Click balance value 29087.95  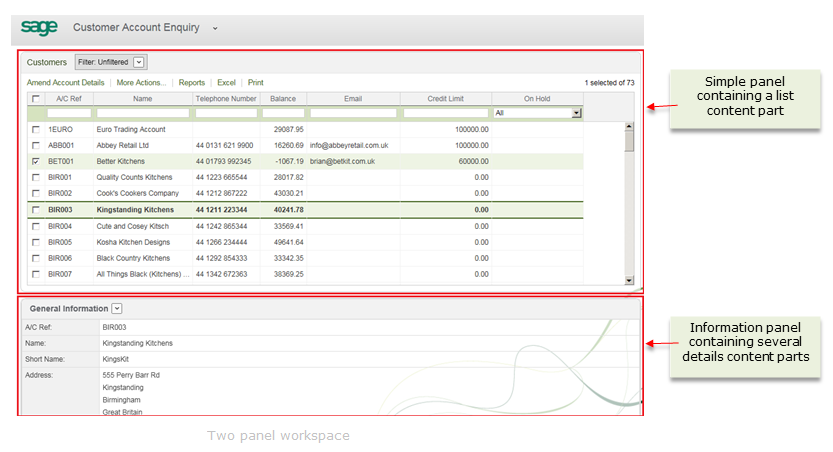click(288, 129)
